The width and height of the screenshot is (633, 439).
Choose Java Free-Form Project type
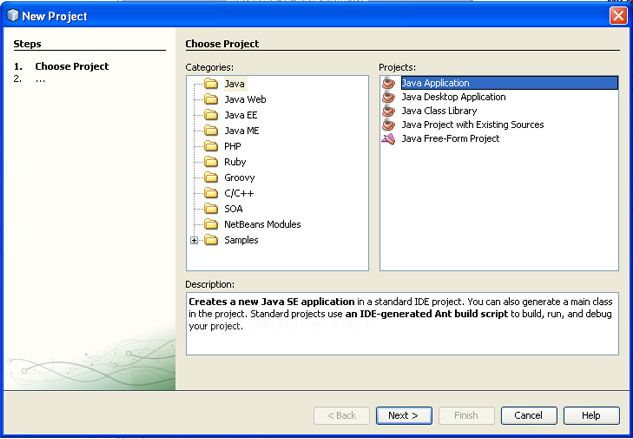click(451, 139)
